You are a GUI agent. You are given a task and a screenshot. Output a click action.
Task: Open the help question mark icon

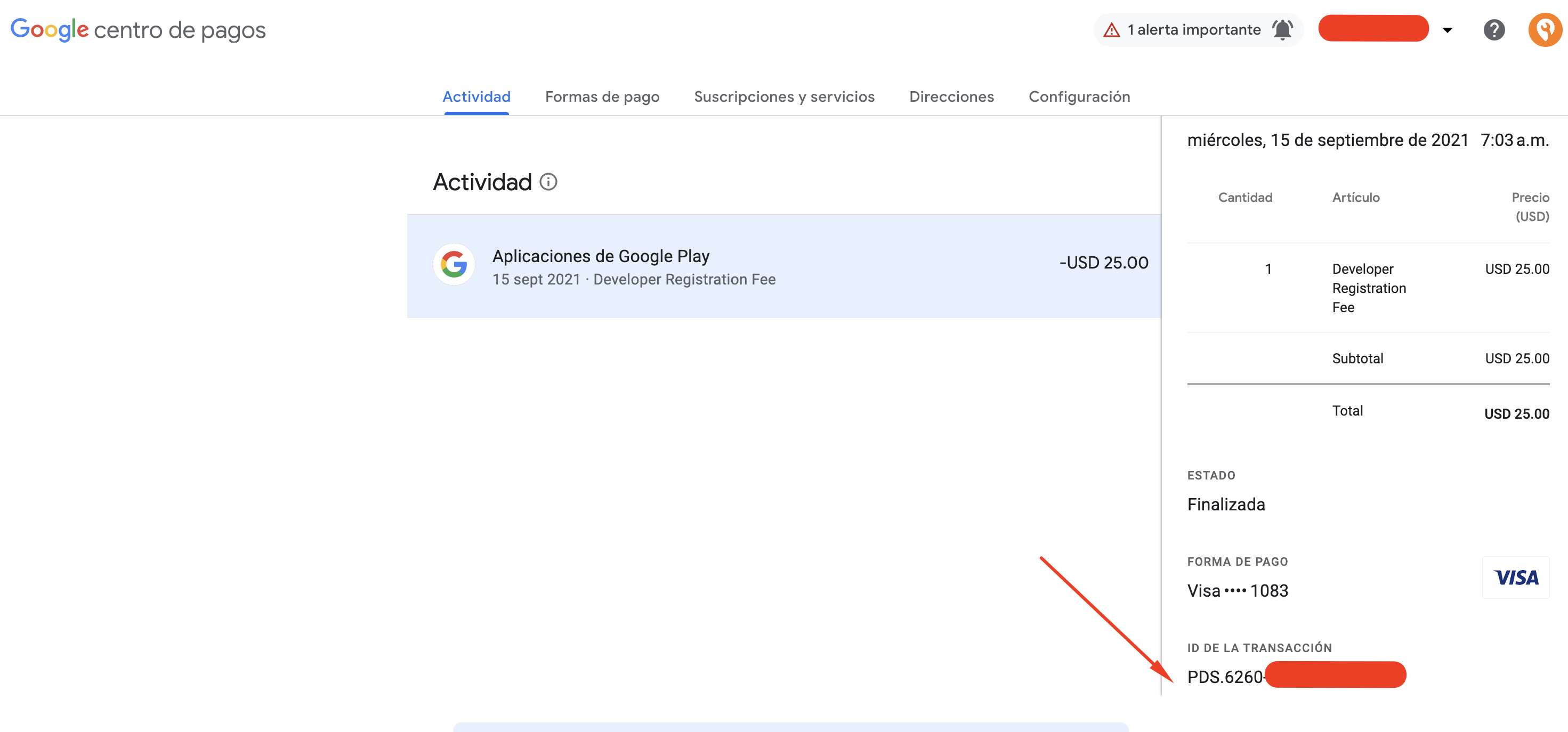tap(1494, 30)
